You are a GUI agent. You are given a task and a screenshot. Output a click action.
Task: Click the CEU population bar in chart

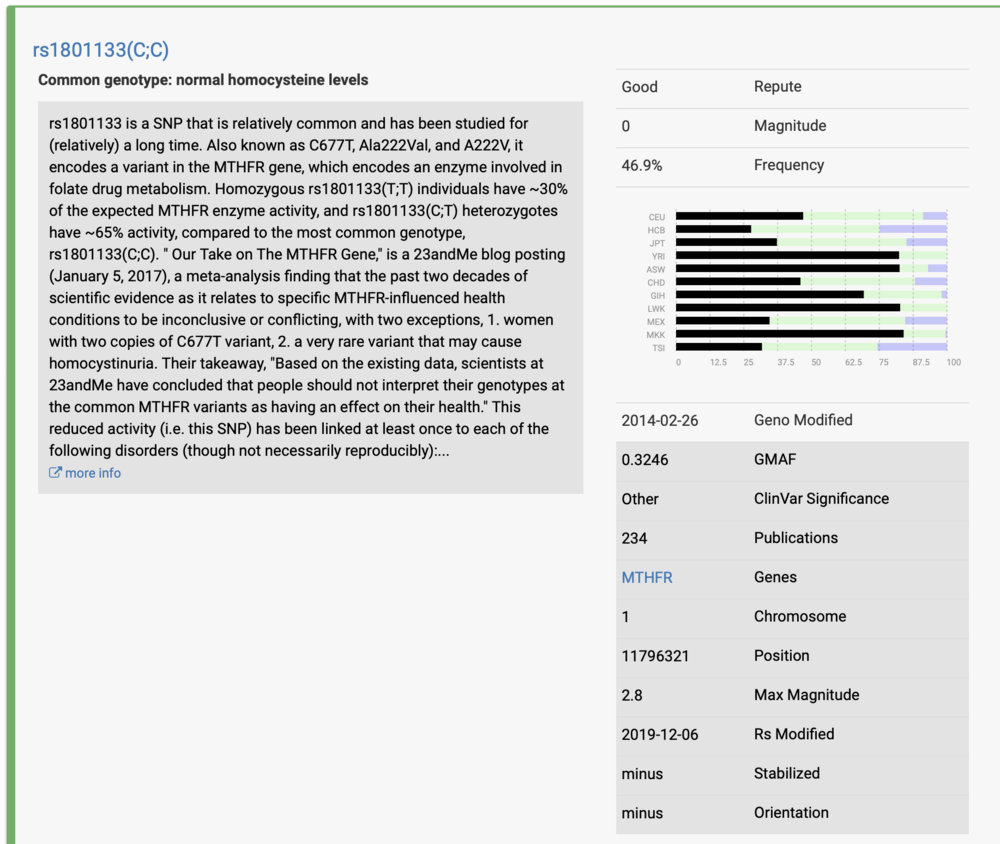click(x=739, y=216)
